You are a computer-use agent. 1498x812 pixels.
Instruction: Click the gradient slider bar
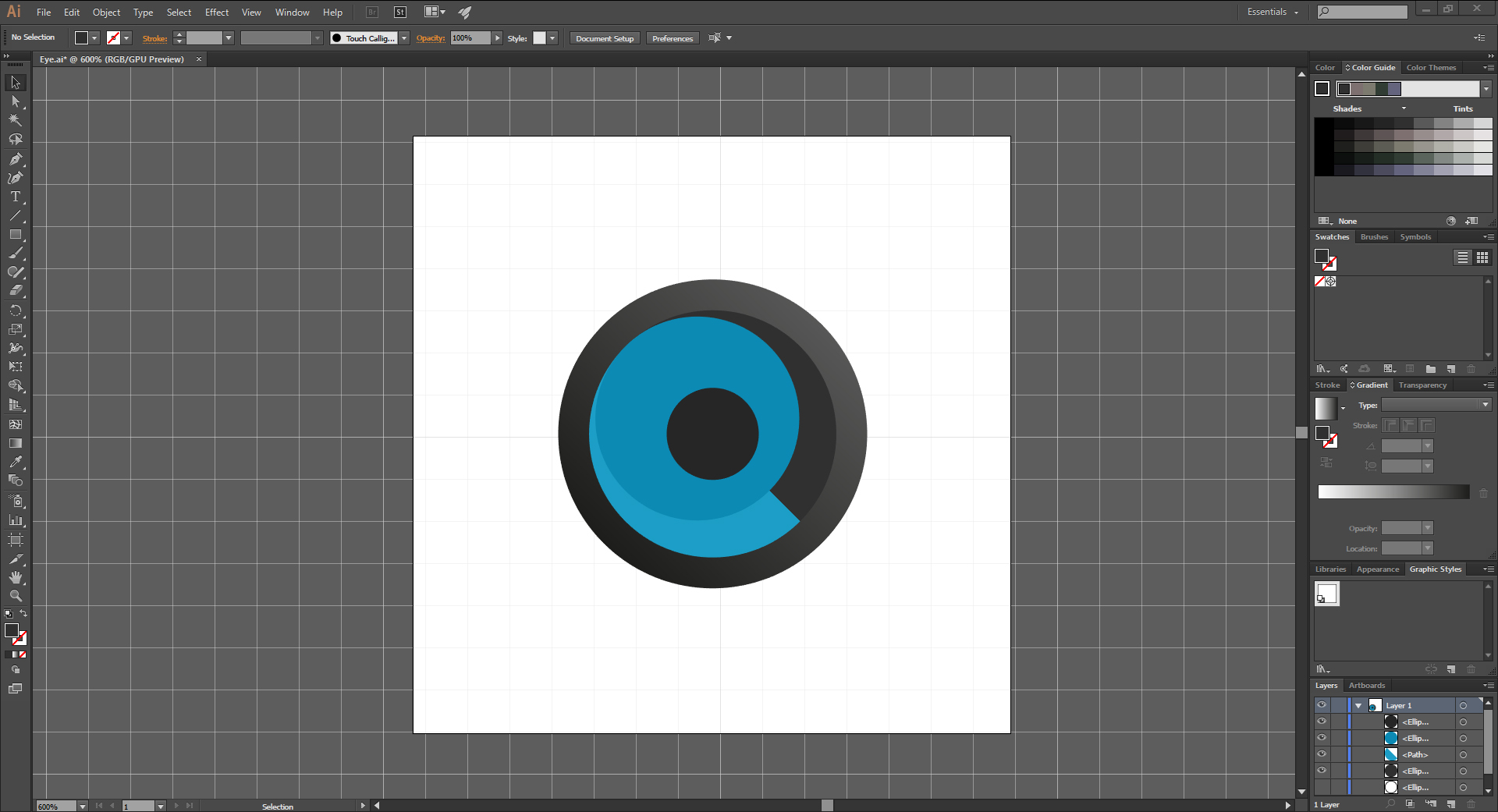click(x=1393, y=492)
